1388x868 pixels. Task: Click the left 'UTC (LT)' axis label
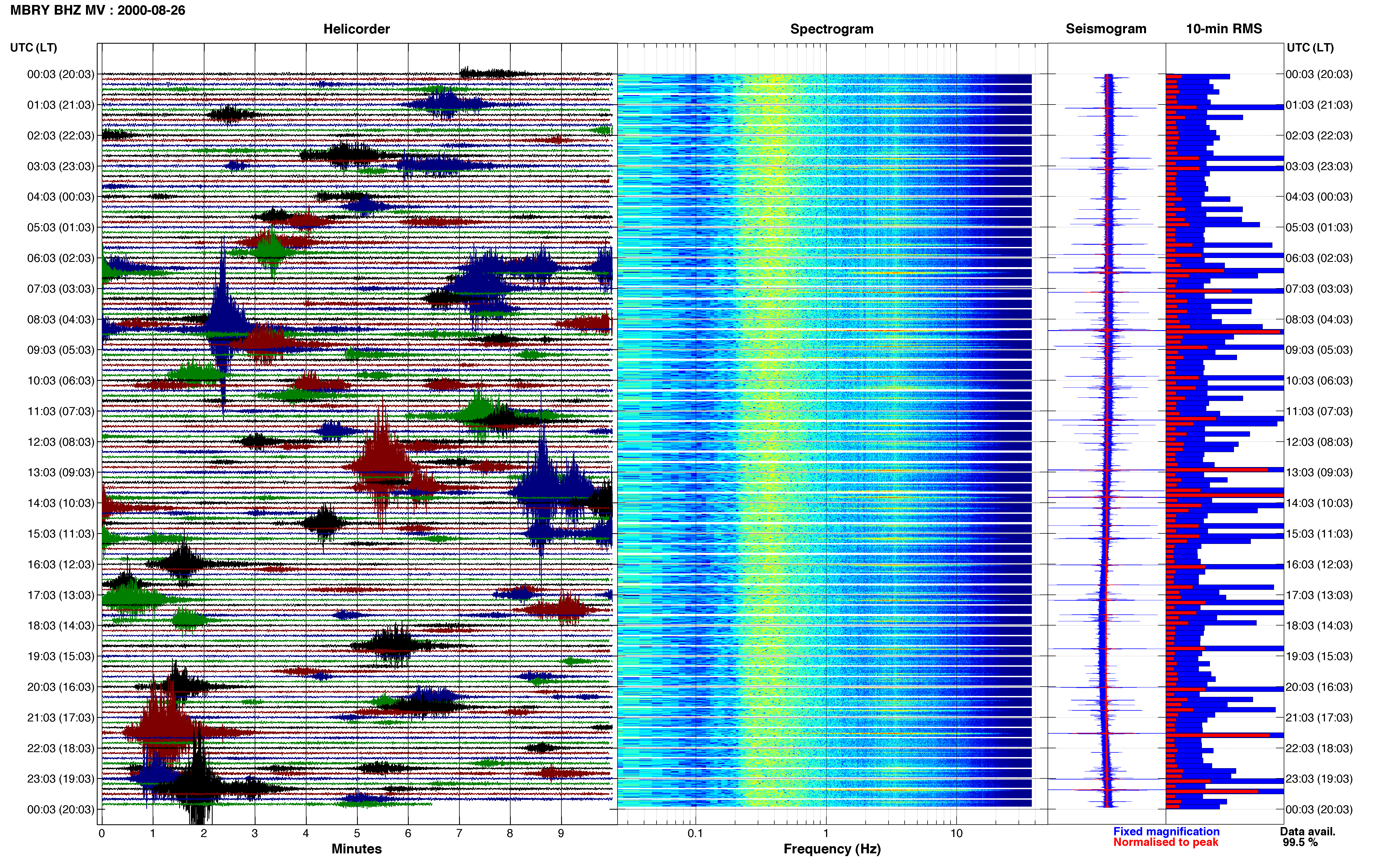tap(33, 48)
